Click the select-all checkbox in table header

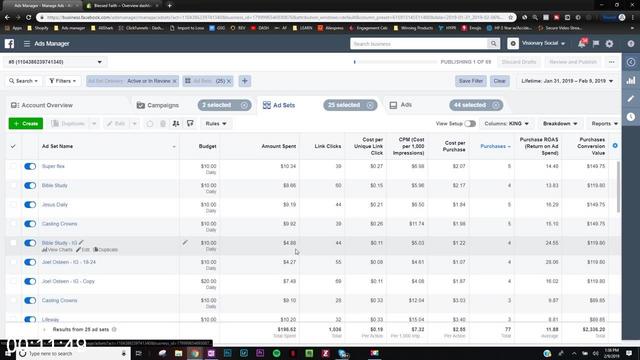(x=13, y=146)
